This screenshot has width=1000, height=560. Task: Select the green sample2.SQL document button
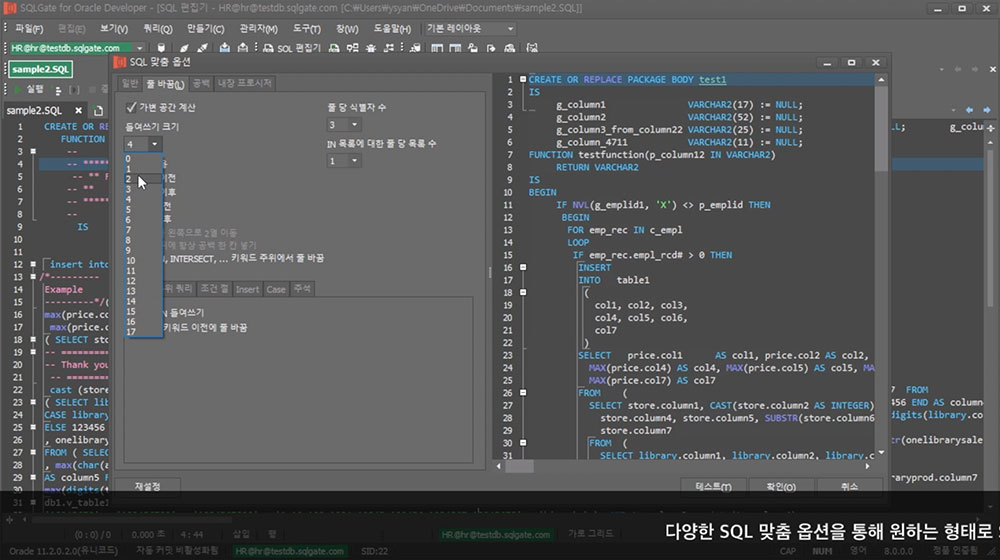pos(40,69)
